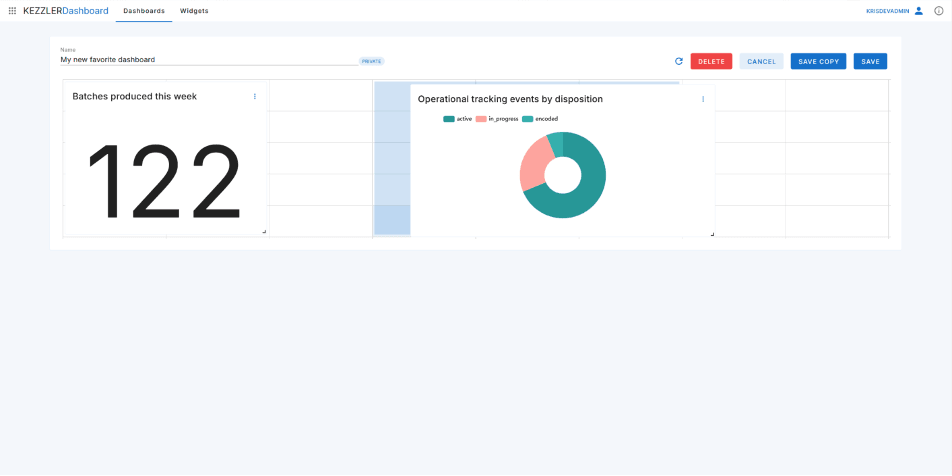Click the PRIVATE visibility chip
The height and width of the screenshot is (476, 952).
tap(372, 61)
